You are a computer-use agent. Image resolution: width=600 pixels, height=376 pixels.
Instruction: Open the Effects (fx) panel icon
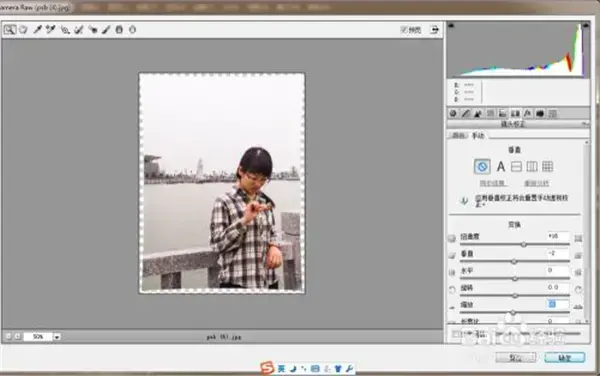pyautogui.click(x=527, y=113)
